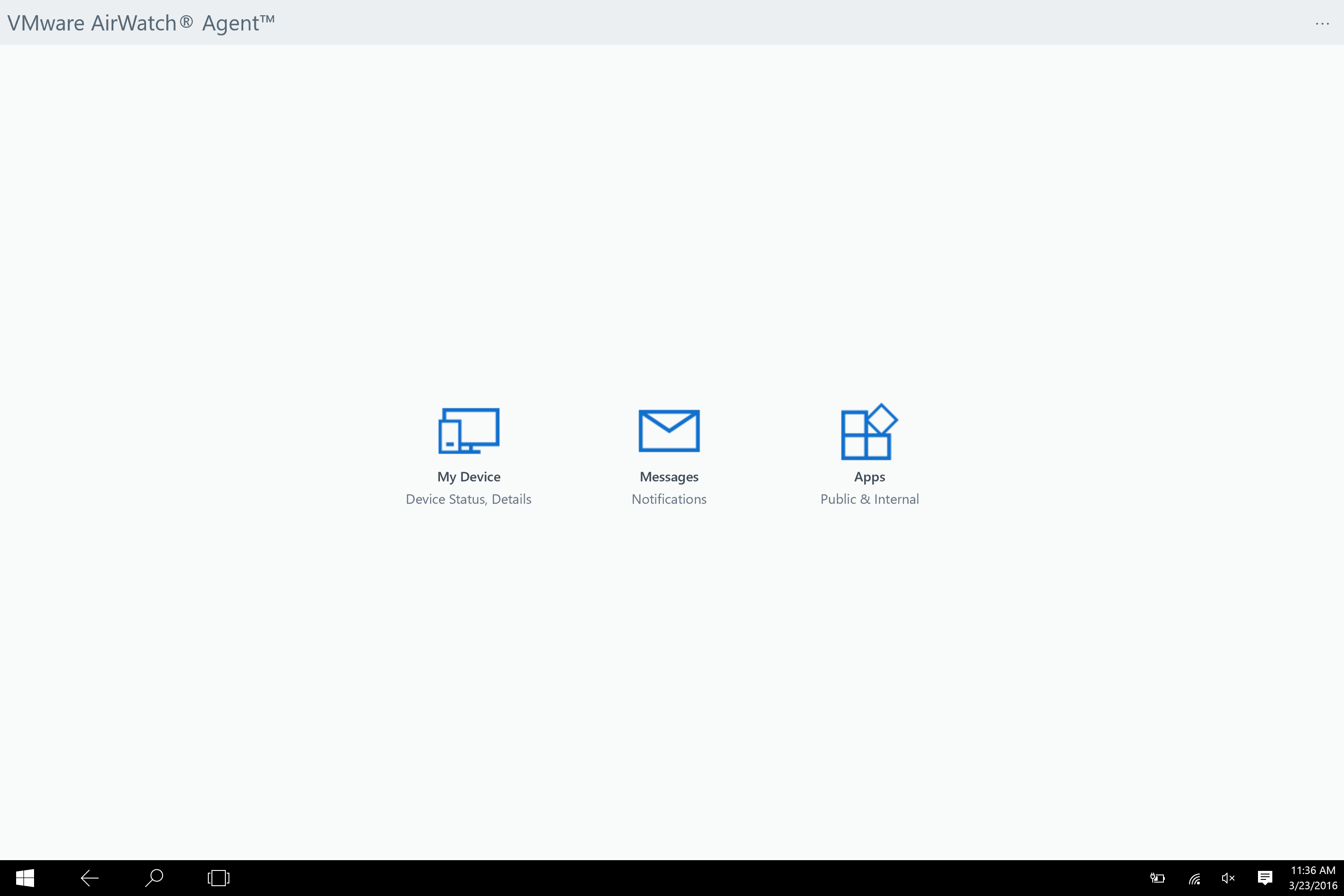Select Device Status, Details subtitle
The image size is (1344, 896).
(469, 499)
